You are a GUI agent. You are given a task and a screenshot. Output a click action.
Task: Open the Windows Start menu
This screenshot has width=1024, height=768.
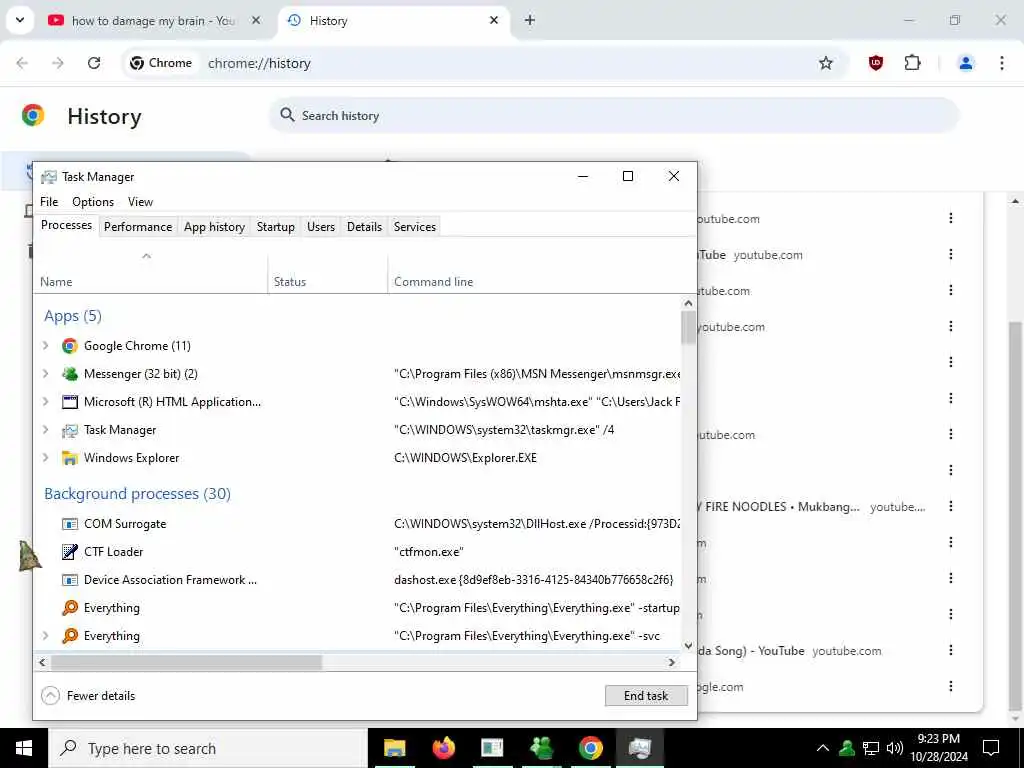[24, 748]
